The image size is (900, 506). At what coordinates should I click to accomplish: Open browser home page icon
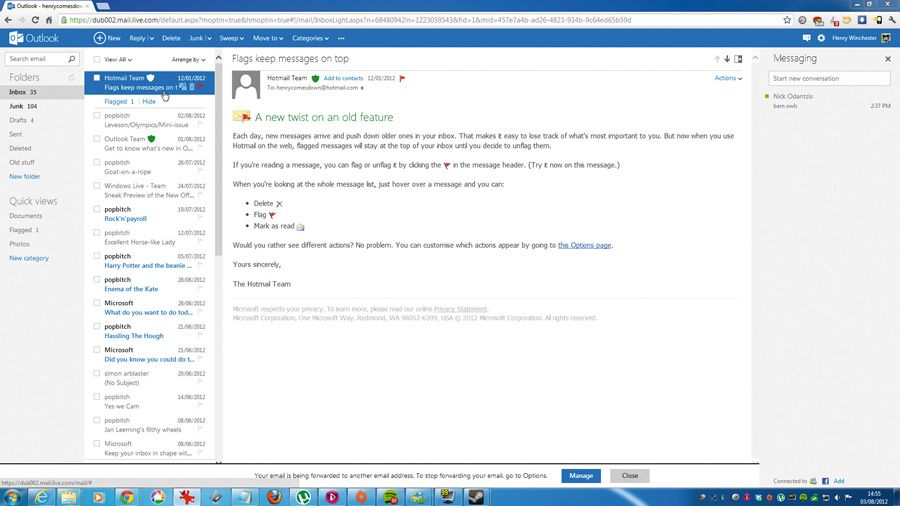coord(49,20)
